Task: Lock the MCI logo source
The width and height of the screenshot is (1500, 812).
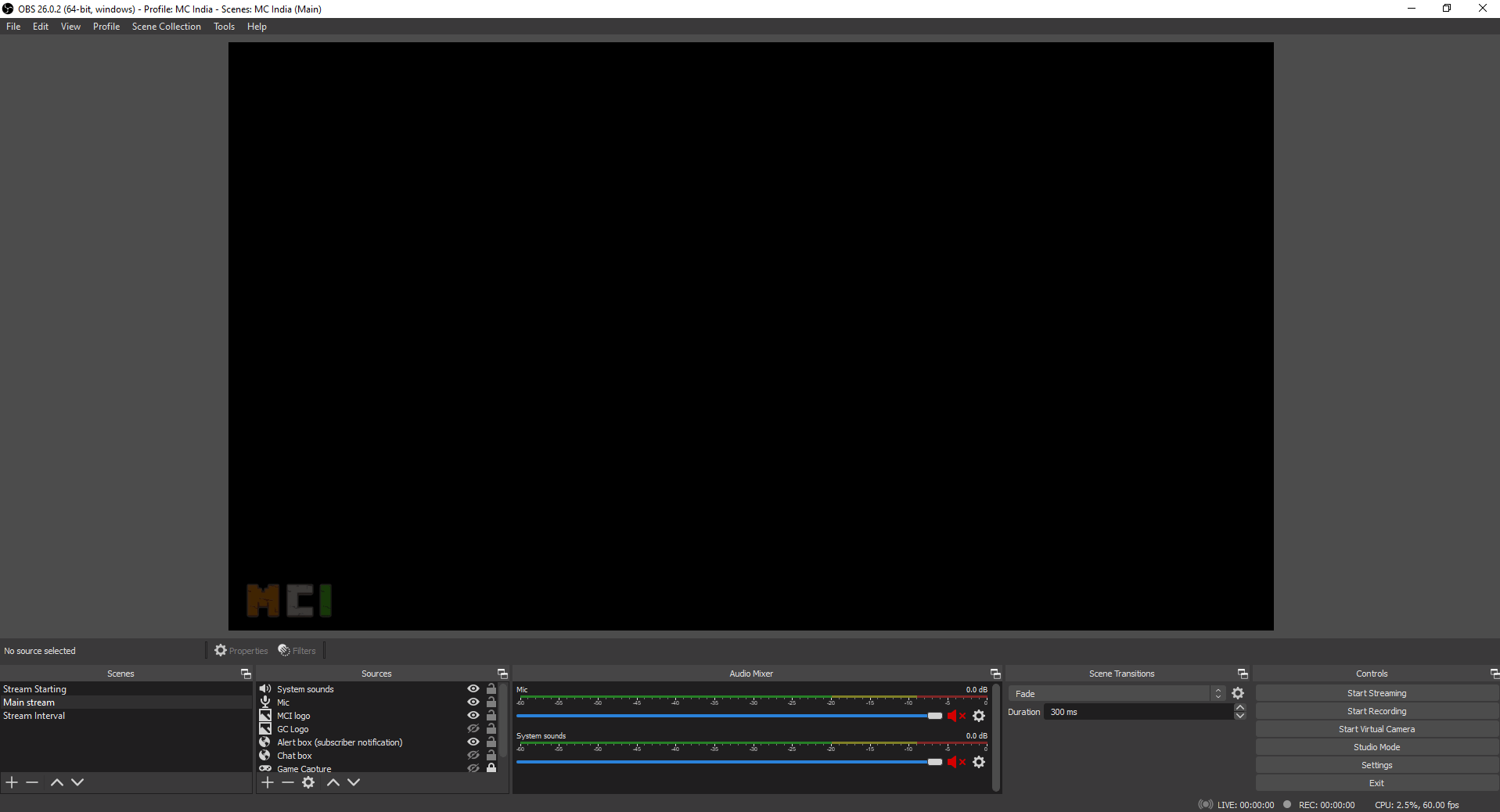Action: click(491, 715)
